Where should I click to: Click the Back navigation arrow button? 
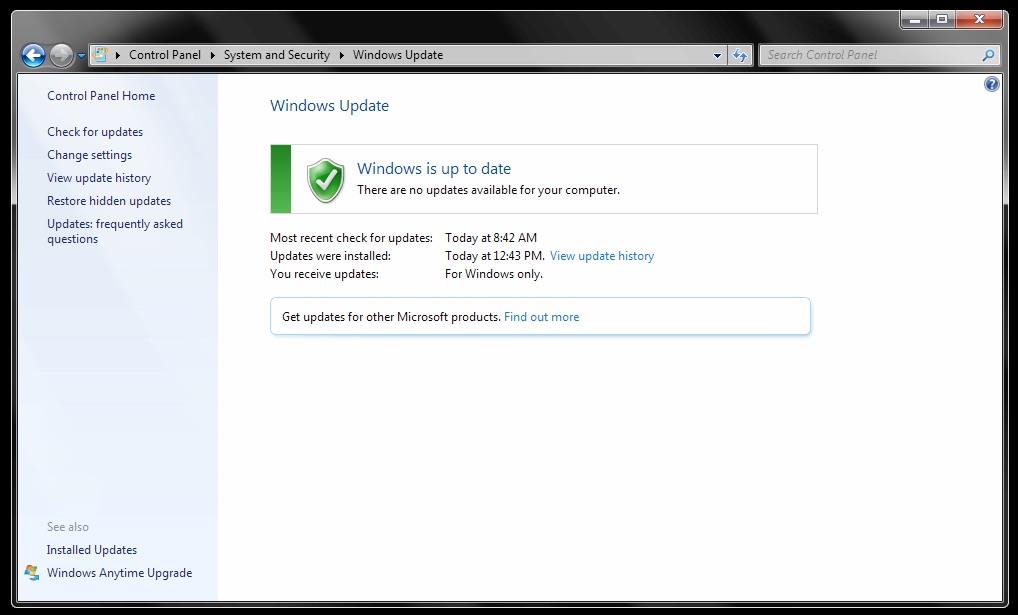pyautogui.click(x=33, y=56)
